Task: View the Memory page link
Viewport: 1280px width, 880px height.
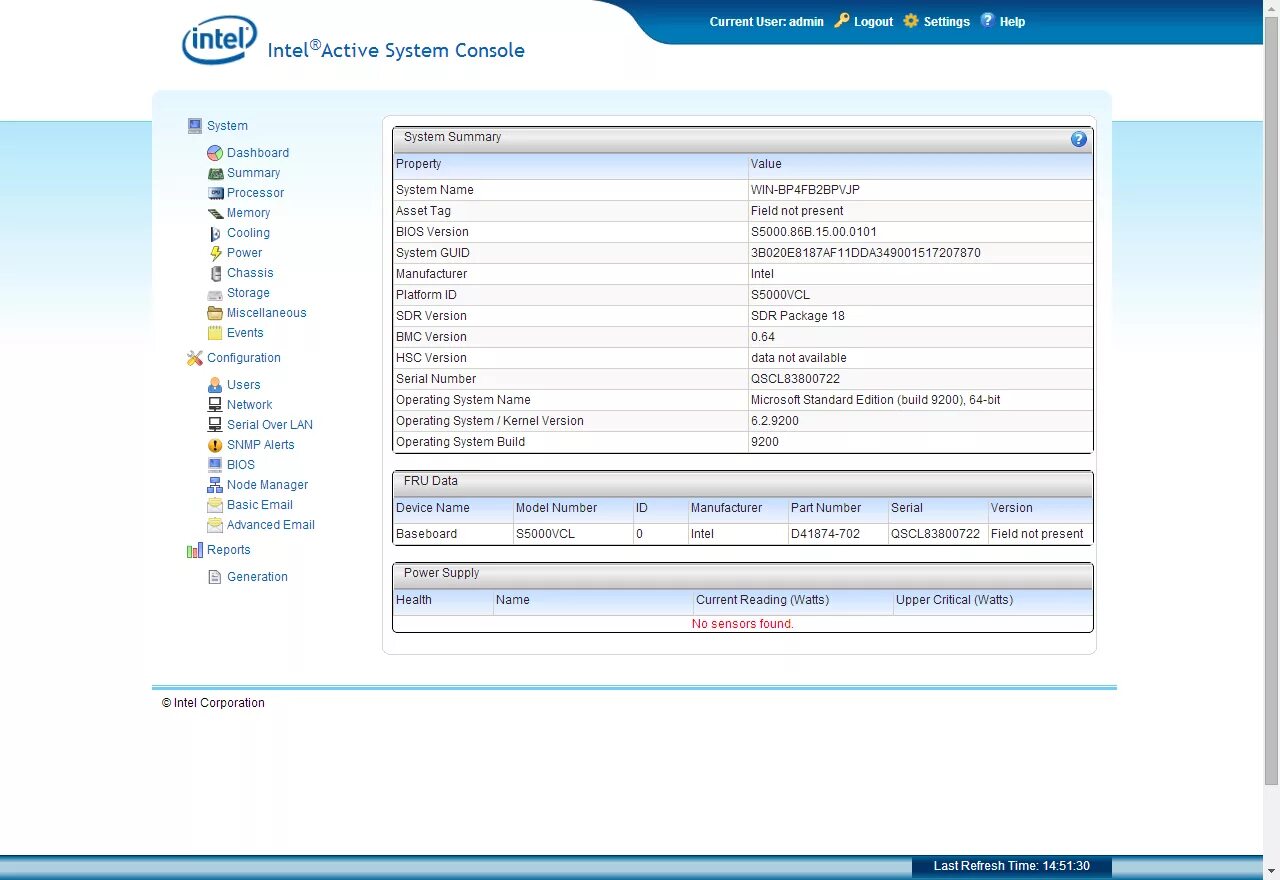Action: (249, 213)
